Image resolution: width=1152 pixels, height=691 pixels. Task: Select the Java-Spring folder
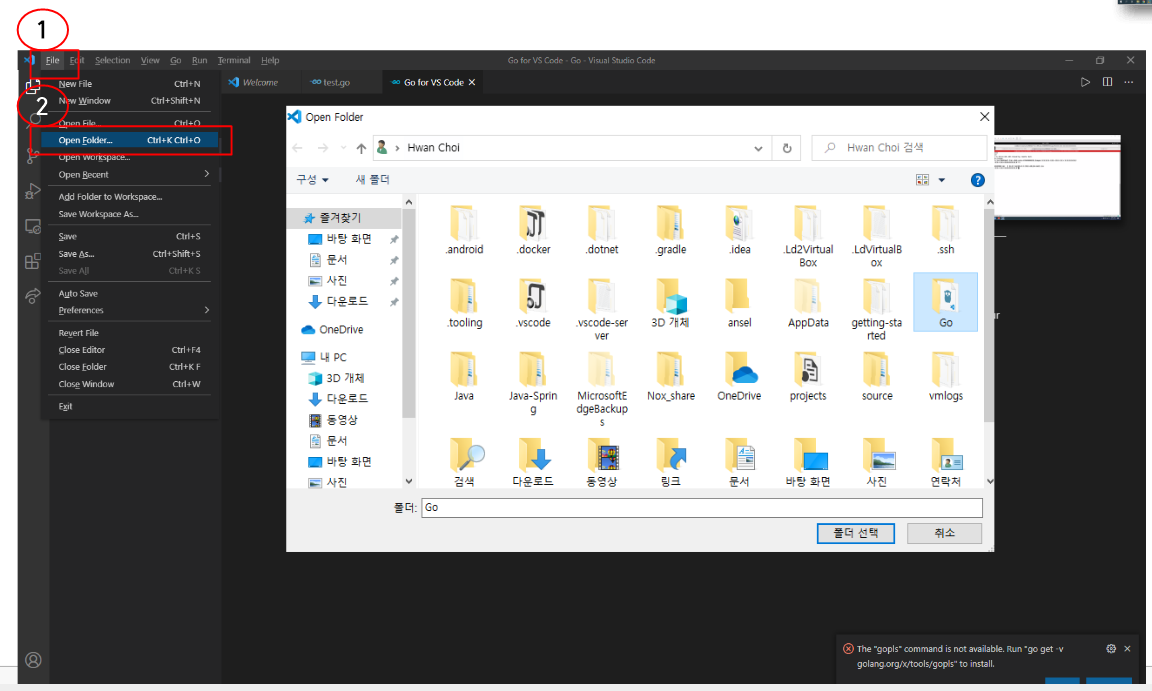[x=533, y=383]
